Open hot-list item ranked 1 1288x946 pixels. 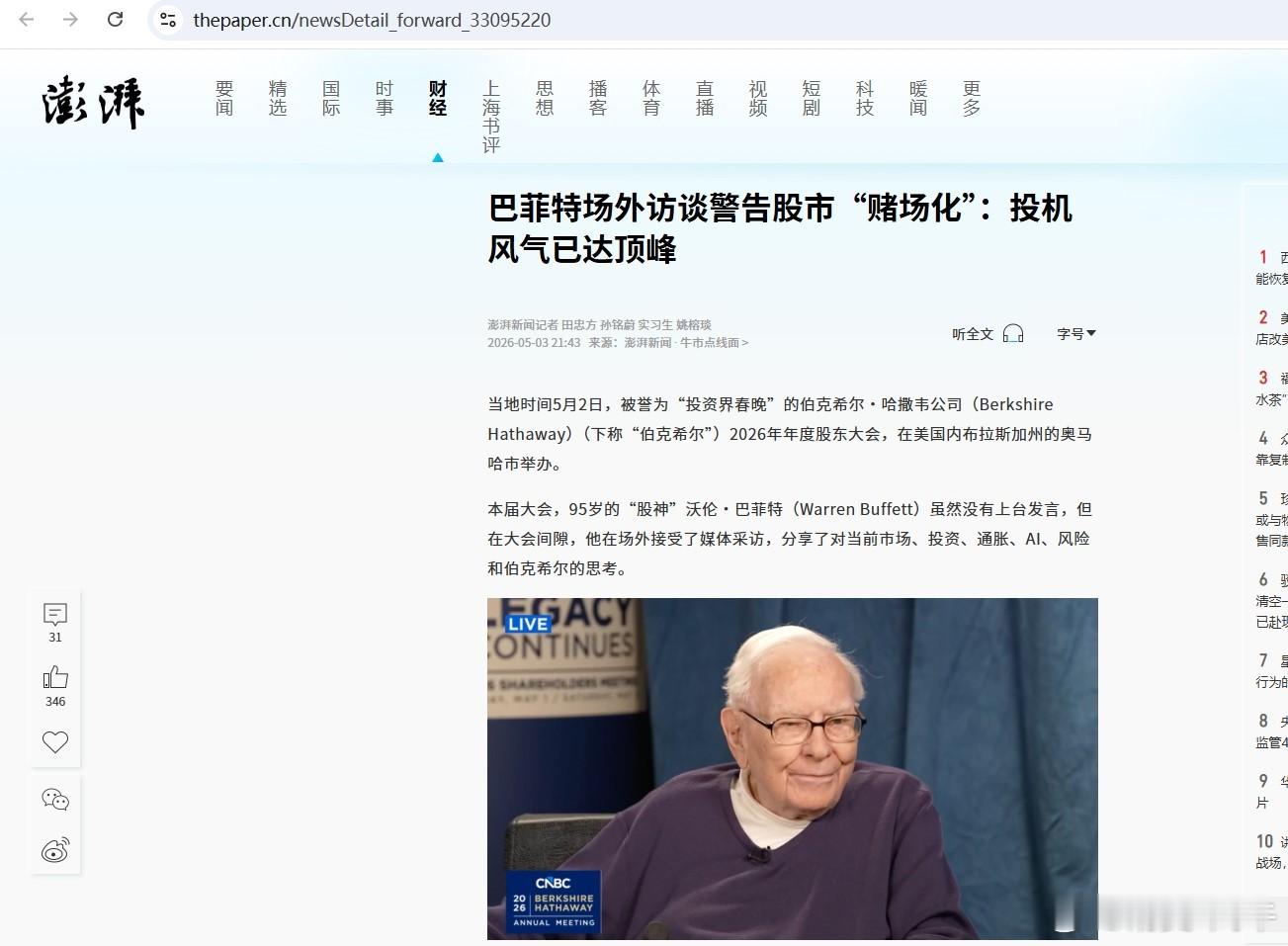1271,268
